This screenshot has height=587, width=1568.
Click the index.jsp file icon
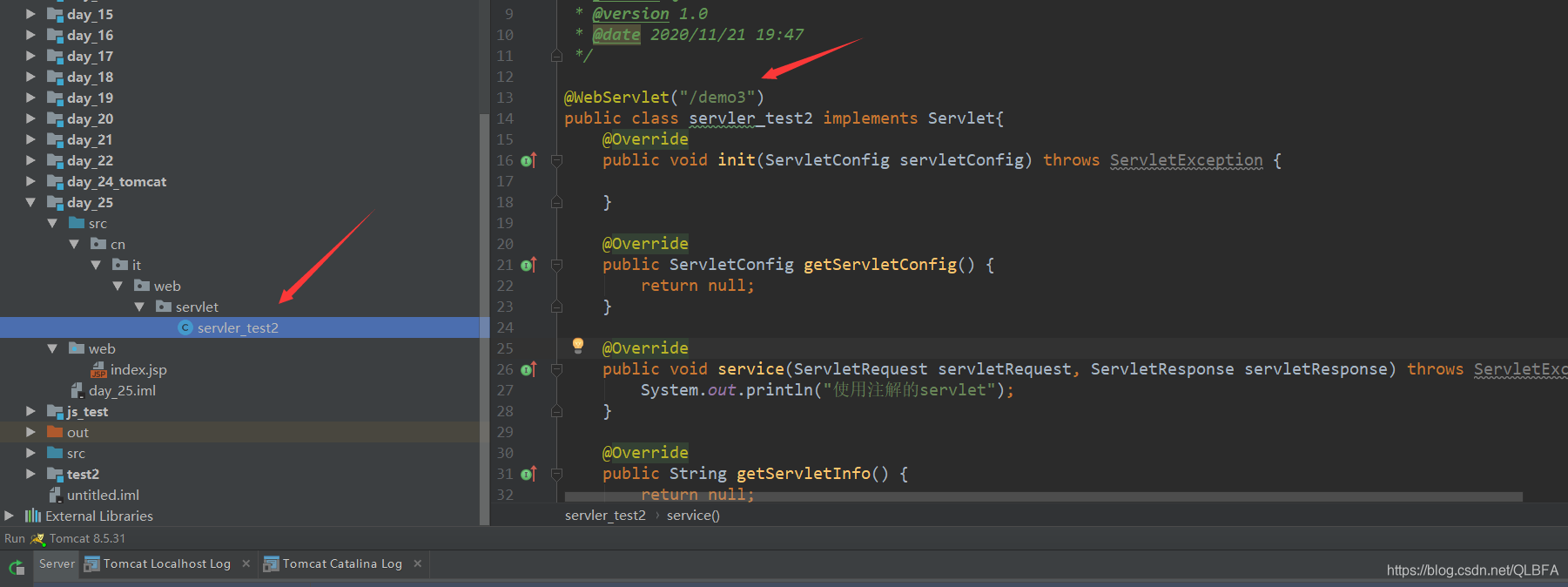pos(98,369)
